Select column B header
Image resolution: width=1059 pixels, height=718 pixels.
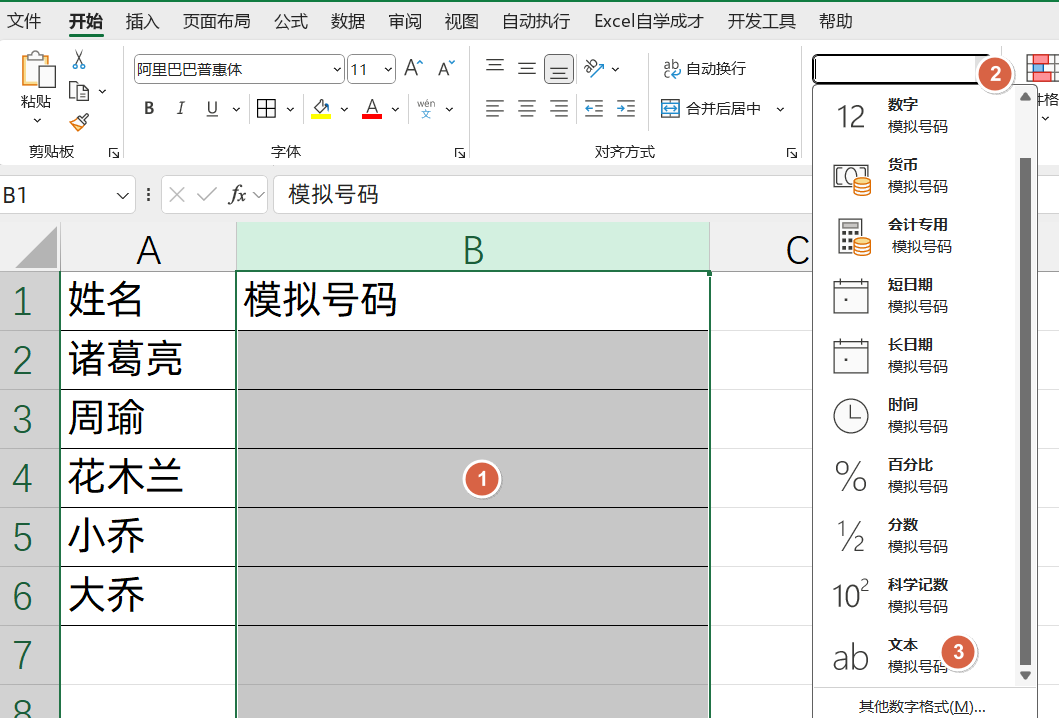[473, 248]
